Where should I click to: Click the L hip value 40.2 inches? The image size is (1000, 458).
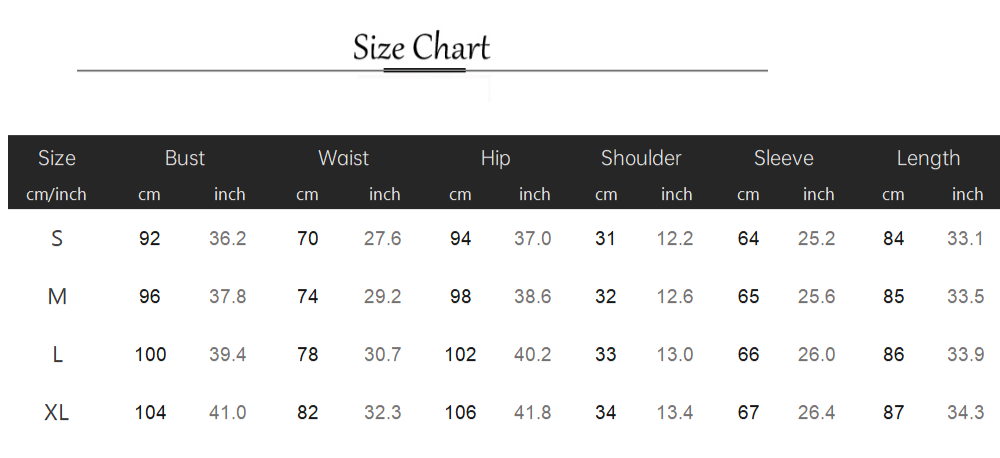(x=532, y=355)
